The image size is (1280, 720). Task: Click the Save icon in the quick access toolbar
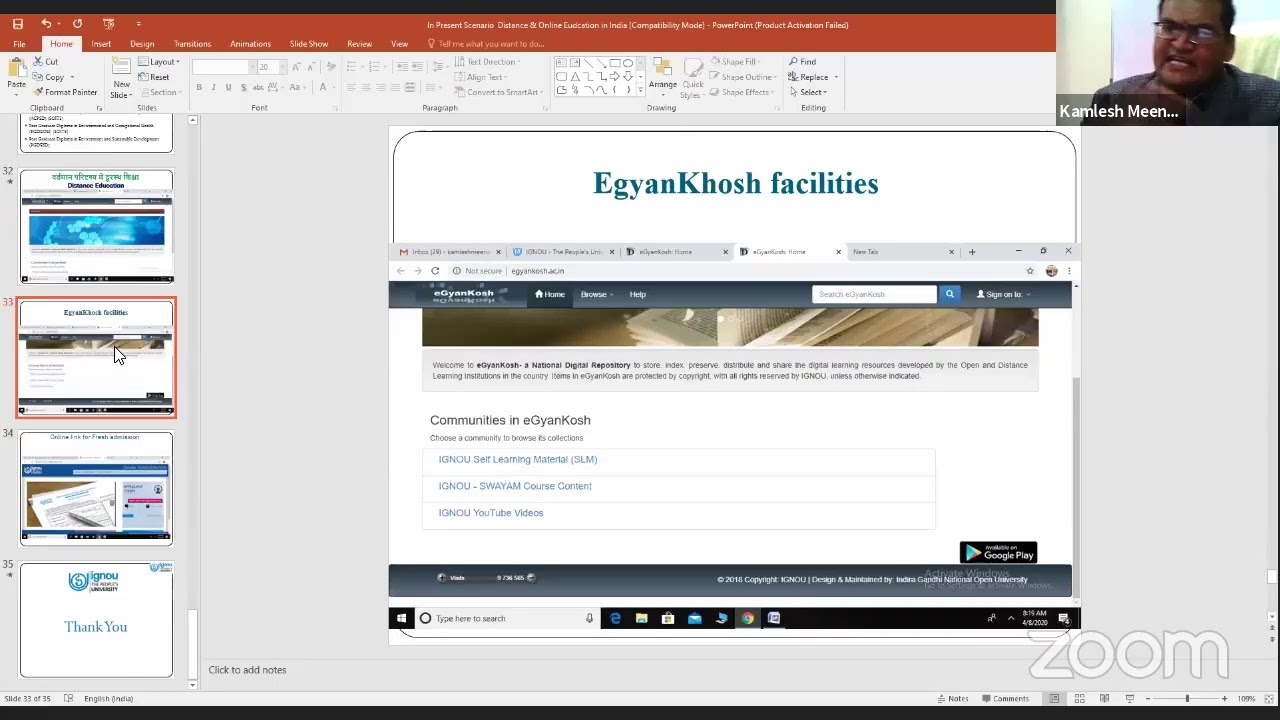pyautogui.click(x=17, y=24)
